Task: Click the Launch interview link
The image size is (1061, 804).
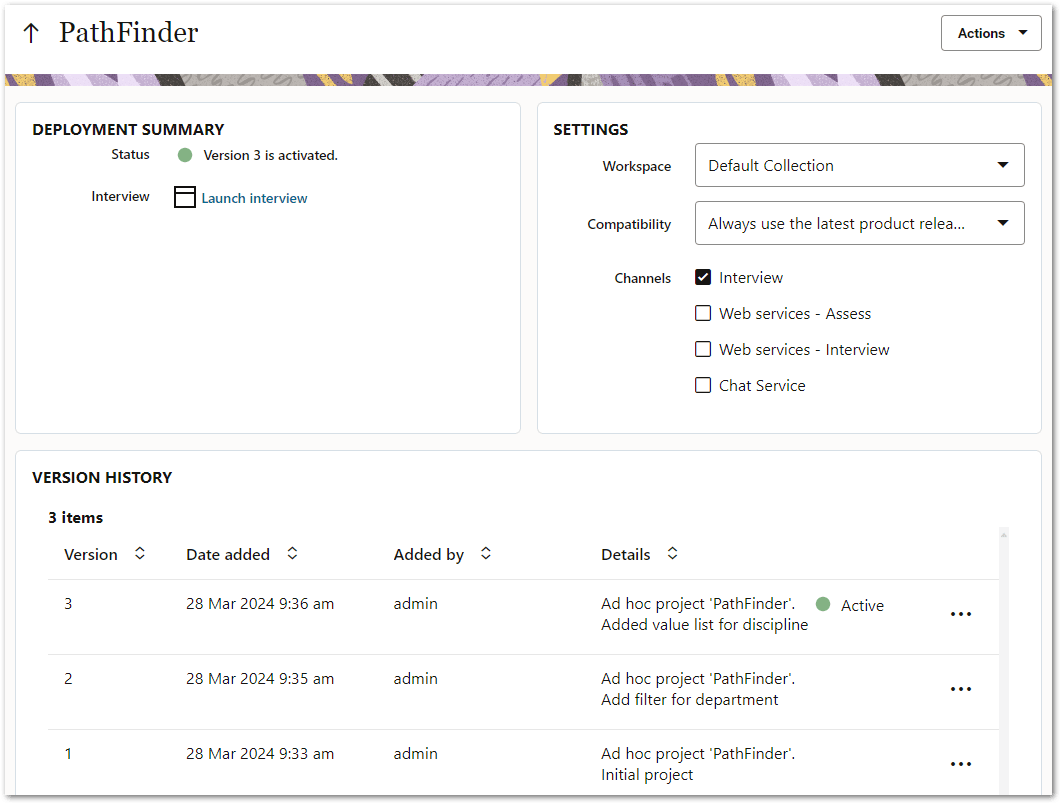Action: click(254, 198)
